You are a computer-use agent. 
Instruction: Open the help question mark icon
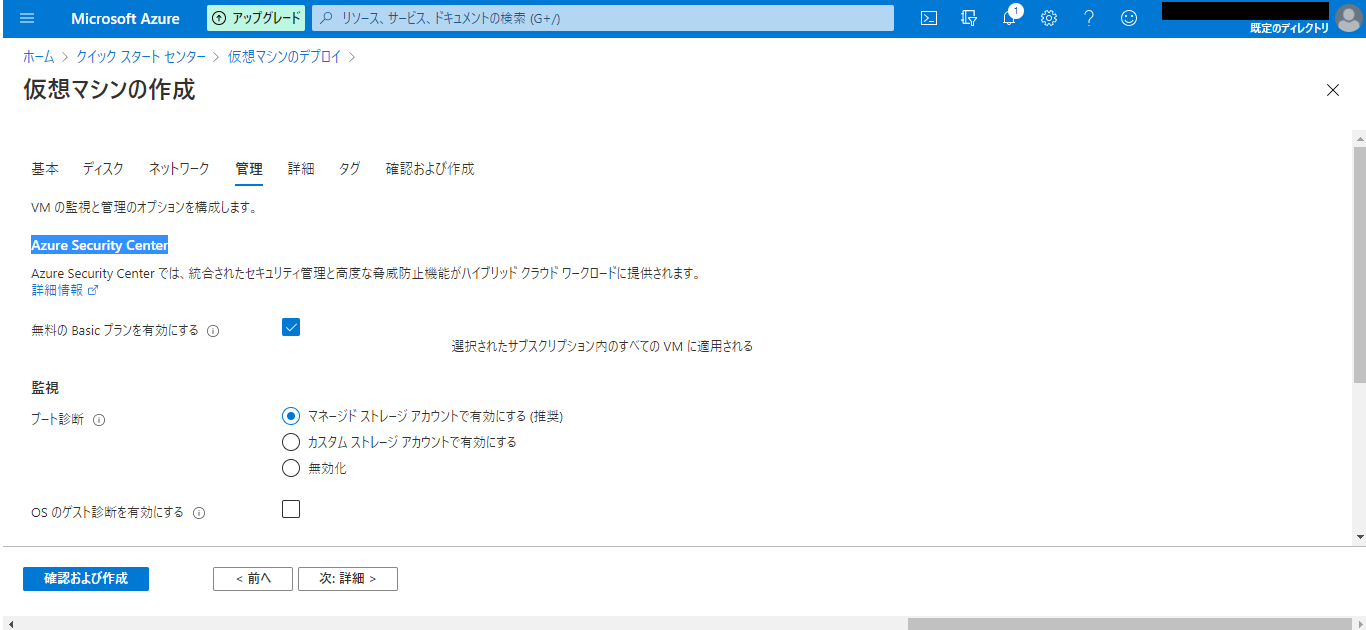pyautogui.click(x=1089, y=18)
